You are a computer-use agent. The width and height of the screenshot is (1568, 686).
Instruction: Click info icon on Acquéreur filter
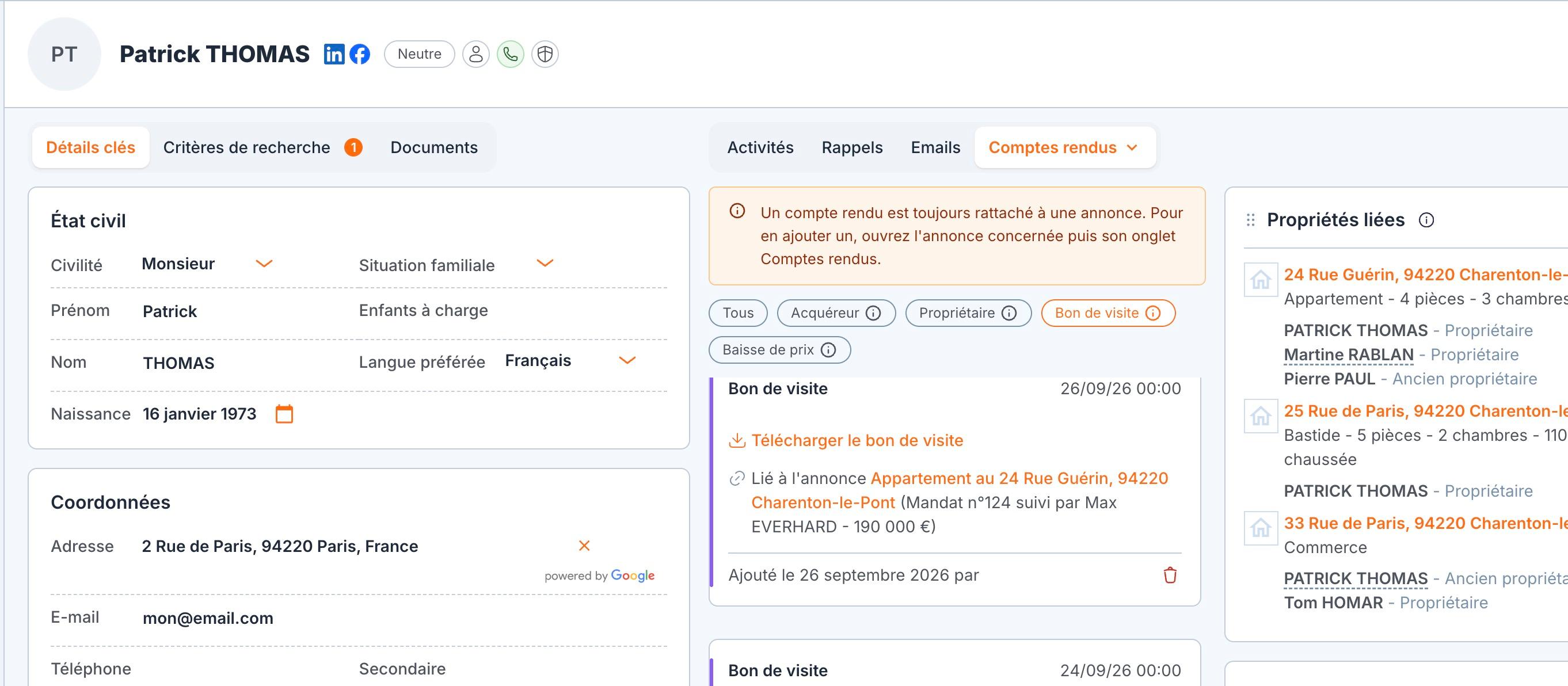point(873,313)
